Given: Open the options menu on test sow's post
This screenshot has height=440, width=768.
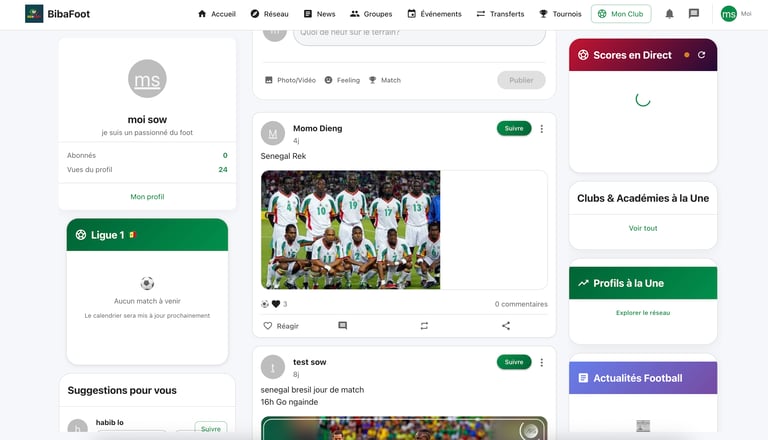Looking at the screenshot, I should click(x=541, y=363).
